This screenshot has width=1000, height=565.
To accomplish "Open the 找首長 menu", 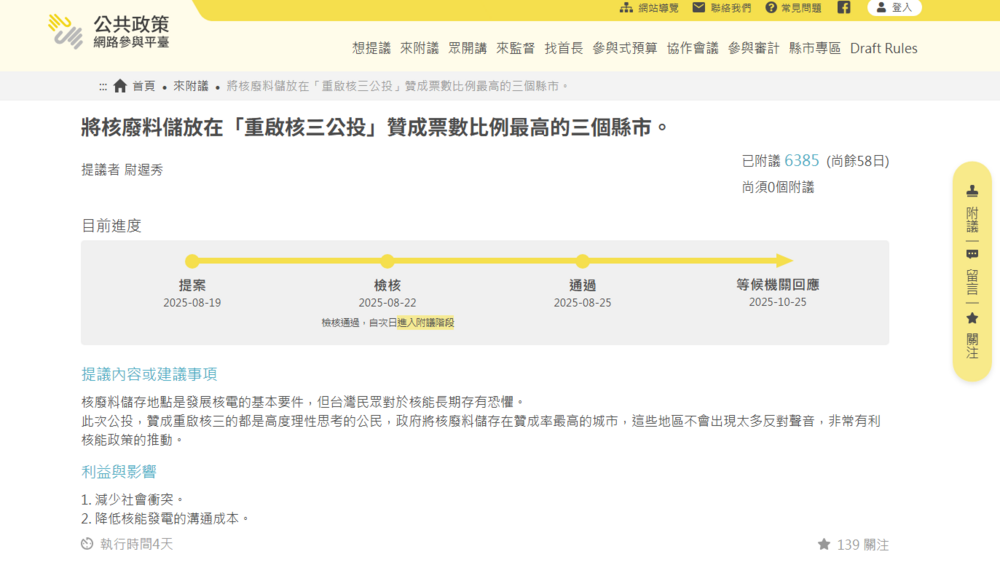I will [564, 48].
